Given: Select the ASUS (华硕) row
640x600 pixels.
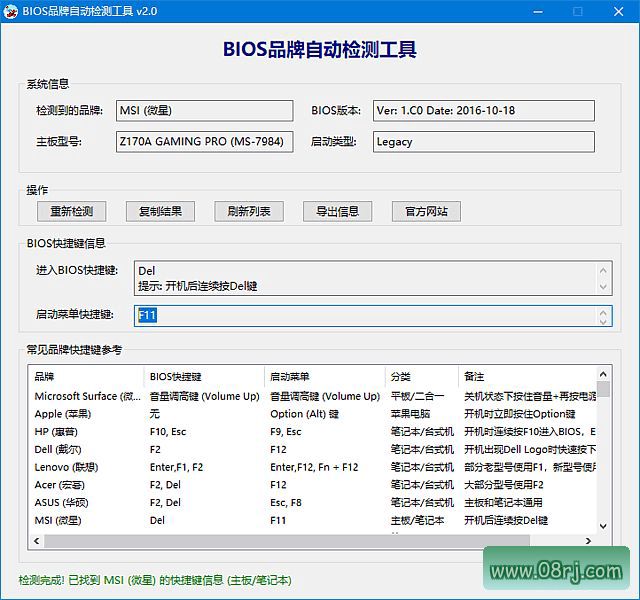Looking at the screenshot, I should tap(312, 502).
